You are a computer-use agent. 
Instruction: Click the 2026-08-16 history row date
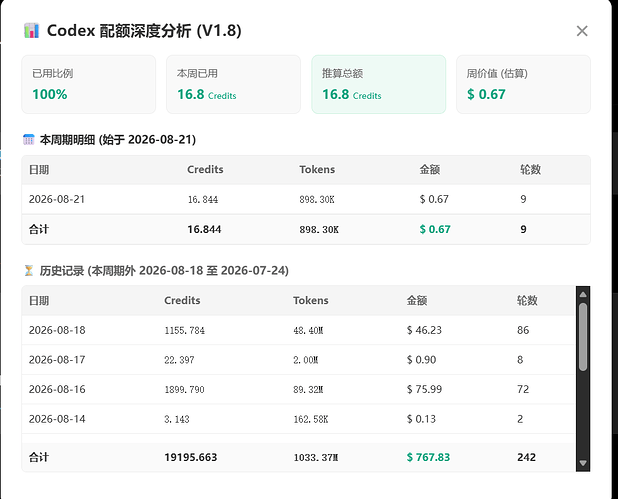(57, 389)
